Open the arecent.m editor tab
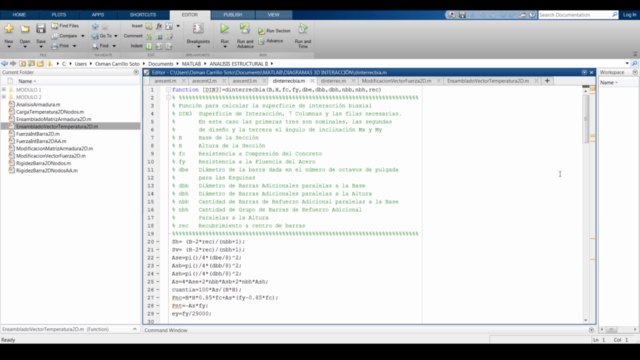Image resolution: width=640 pixels, height=360 pixels. pos(165,81)
